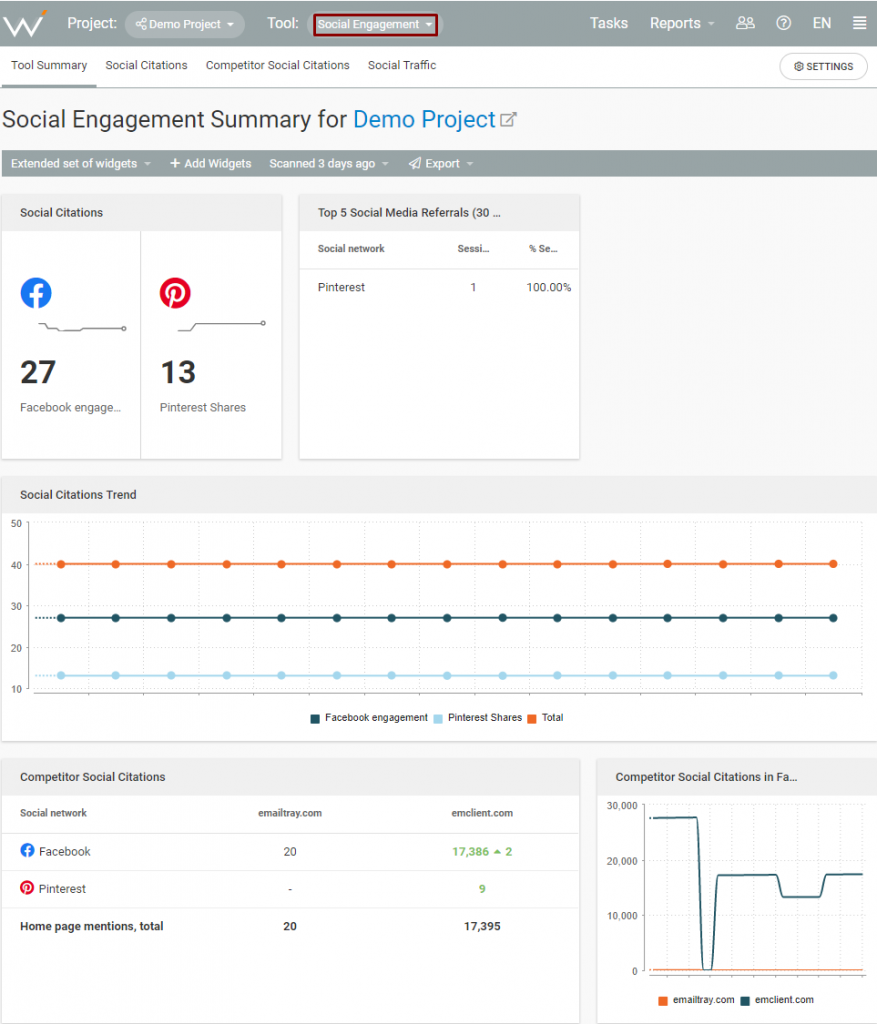Click the help question mark icon
This screenshot has height=1024, width=877.
coord(784,23)
